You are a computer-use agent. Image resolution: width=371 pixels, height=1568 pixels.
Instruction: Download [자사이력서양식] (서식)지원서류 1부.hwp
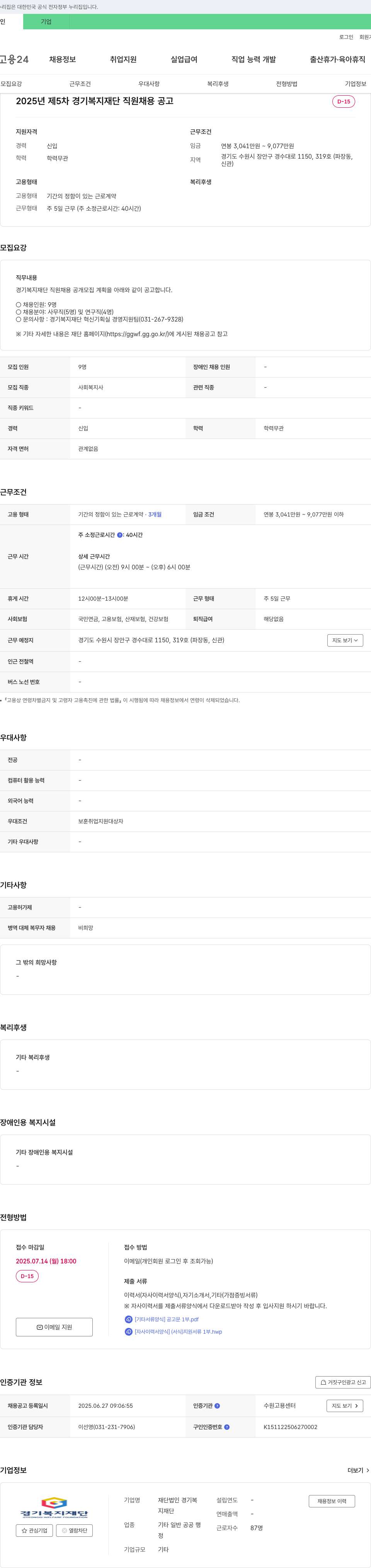point(178,1332)
